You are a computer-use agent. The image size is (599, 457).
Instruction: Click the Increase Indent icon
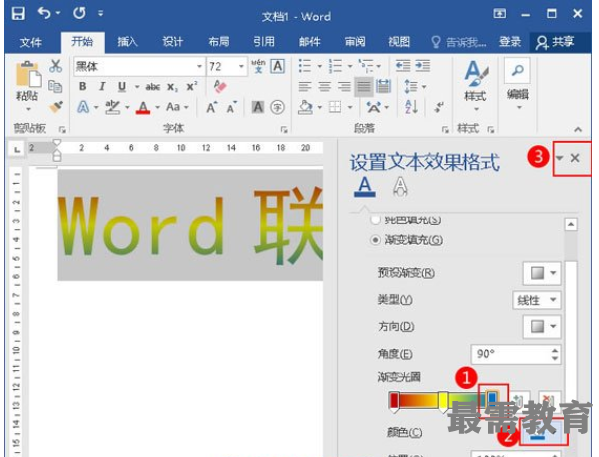(423, 66)
